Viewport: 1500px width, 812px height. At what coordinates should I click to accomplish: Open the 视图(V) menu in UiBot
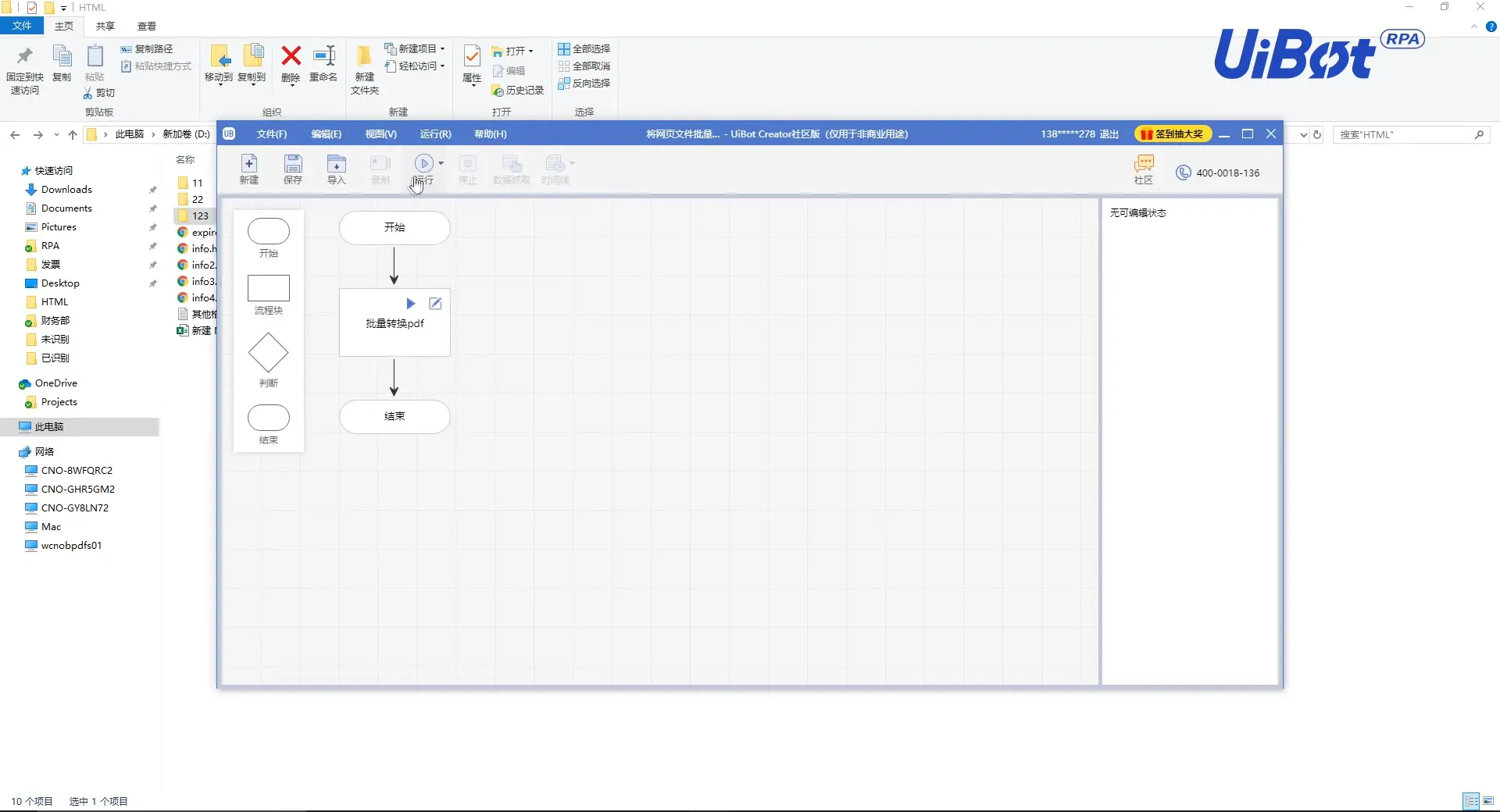click(381, 134)
